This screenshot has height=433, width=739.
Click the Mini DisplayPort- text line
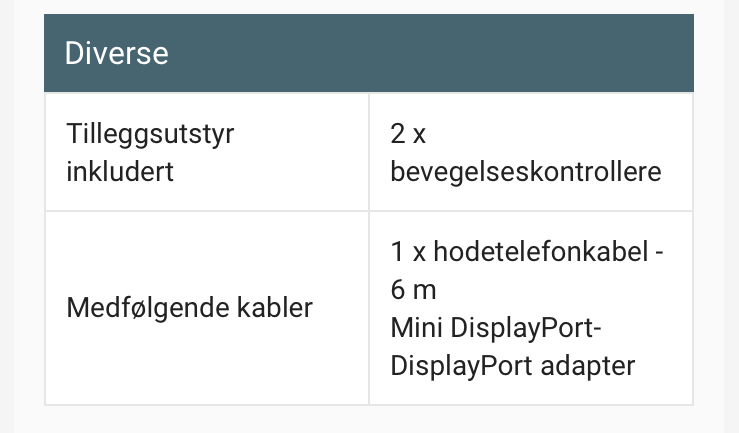pyautogui.click(x=496, y=328)
